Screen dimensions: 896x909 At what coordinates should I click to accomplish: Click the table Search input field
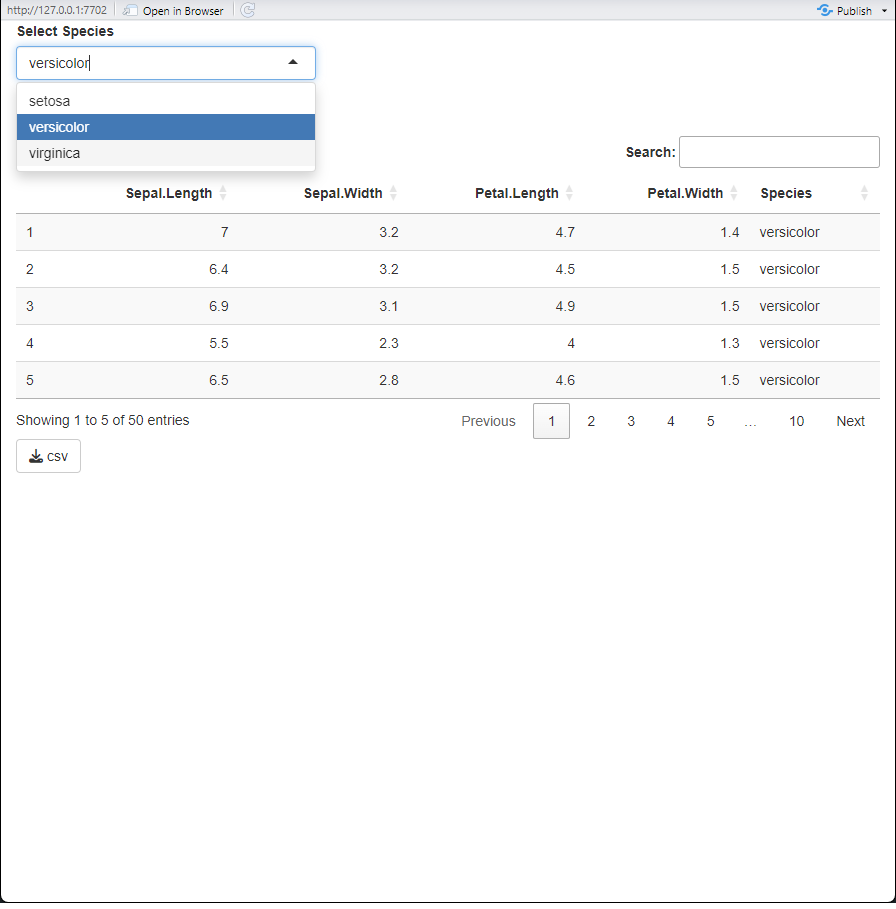779,152
